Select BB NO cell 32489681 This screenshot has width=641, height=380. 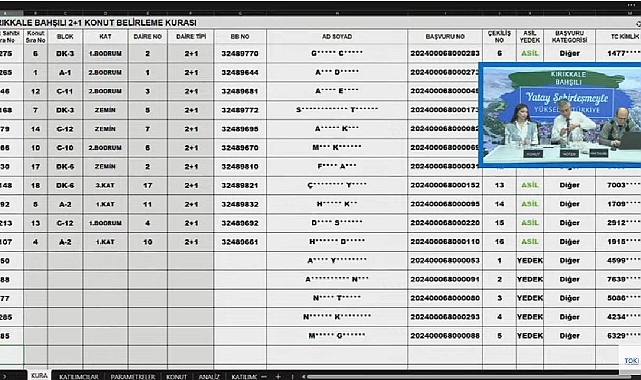(240, 91)
